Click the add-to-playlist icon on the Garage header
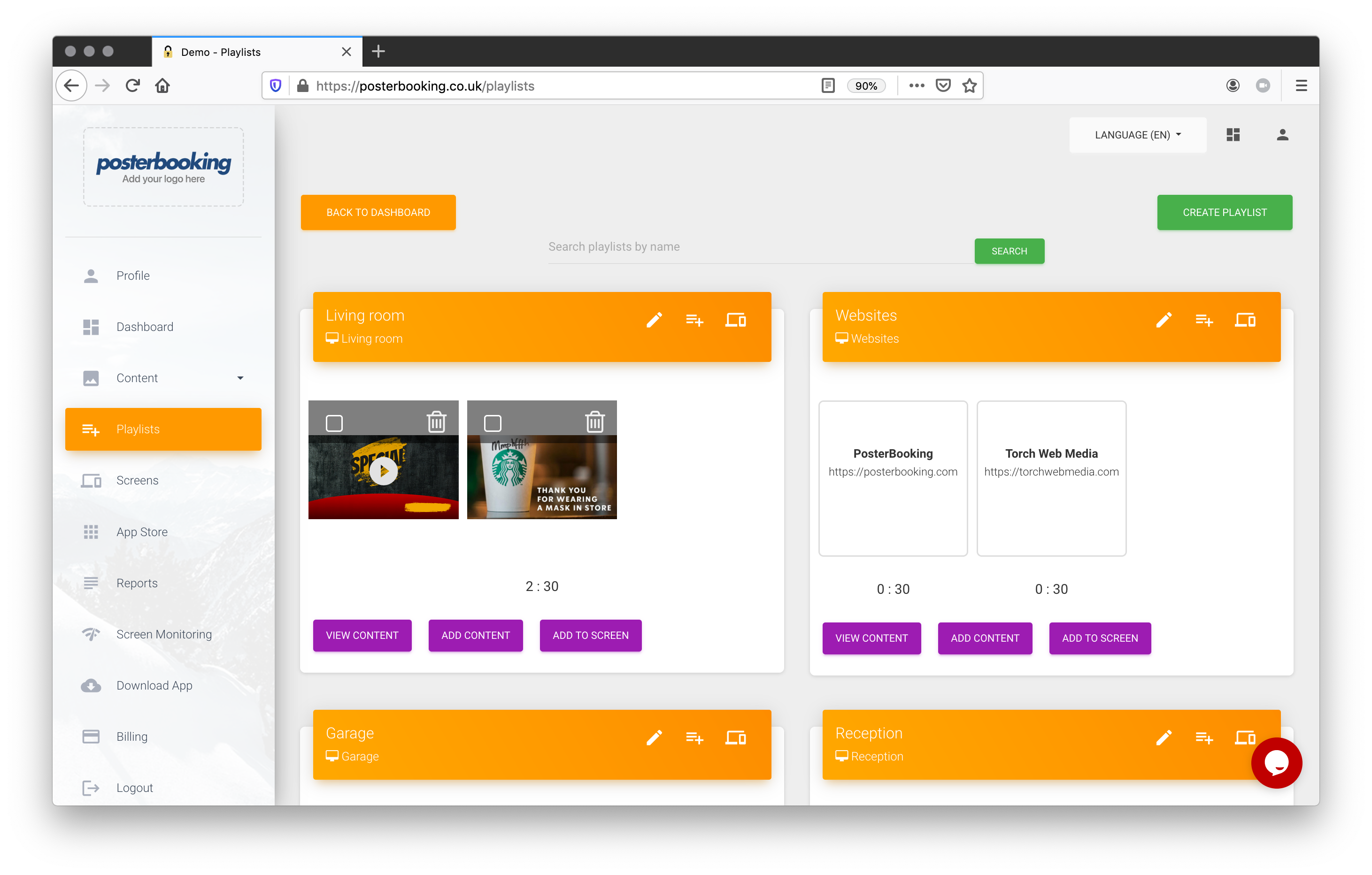Screen dimensions: 1372x875 [694, 738]
